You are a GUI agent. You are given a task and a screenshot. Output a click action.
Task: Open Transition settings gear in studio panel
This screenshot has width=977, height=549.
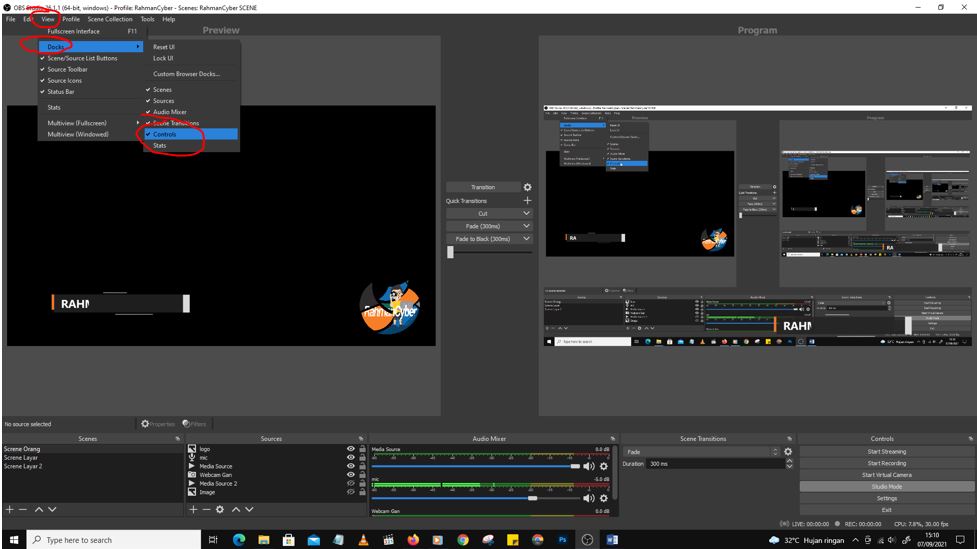click(528, 187)
